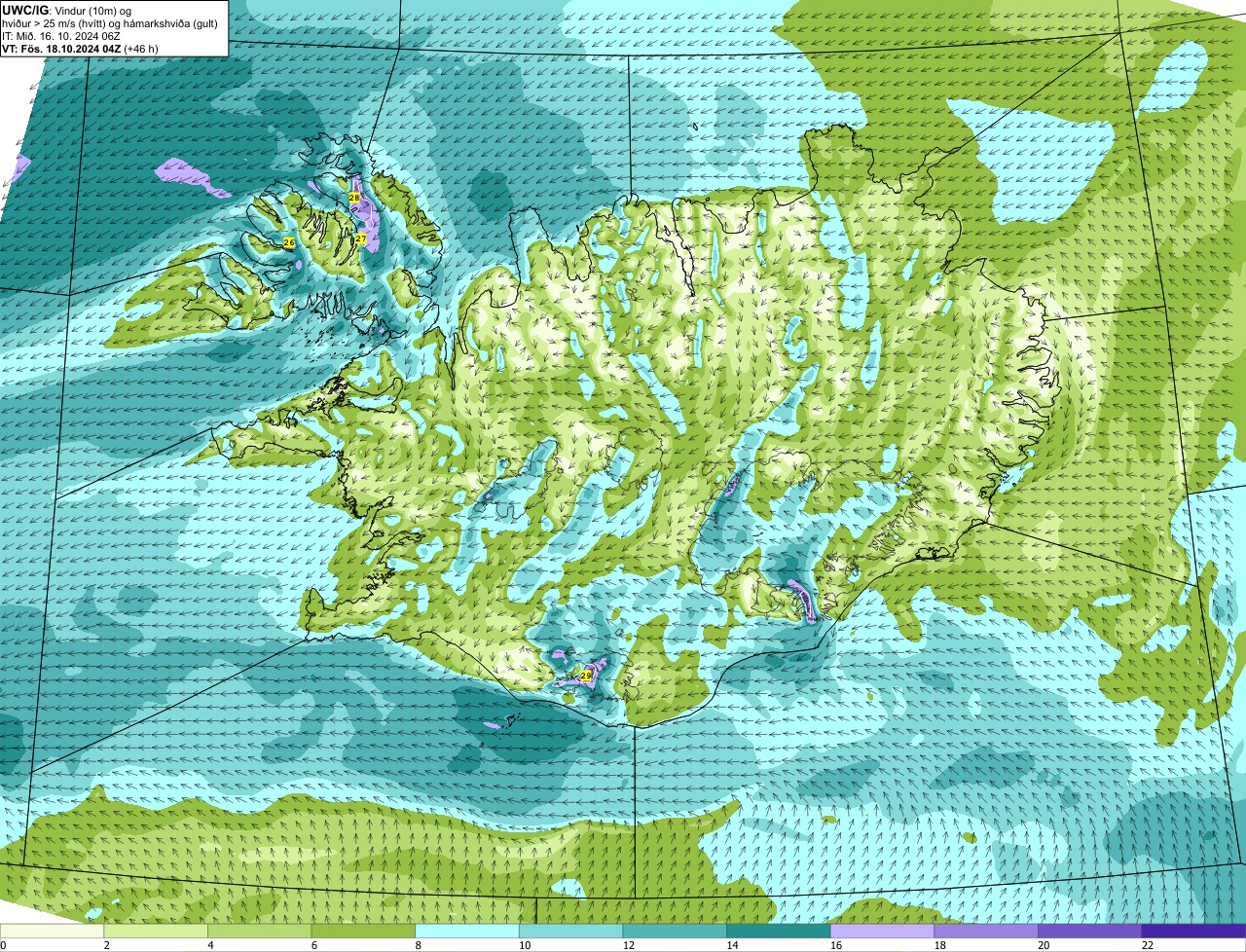Select the 8–10 m/s light cyan swatch
Screen dimensions: 1246x952
point(467,931)
